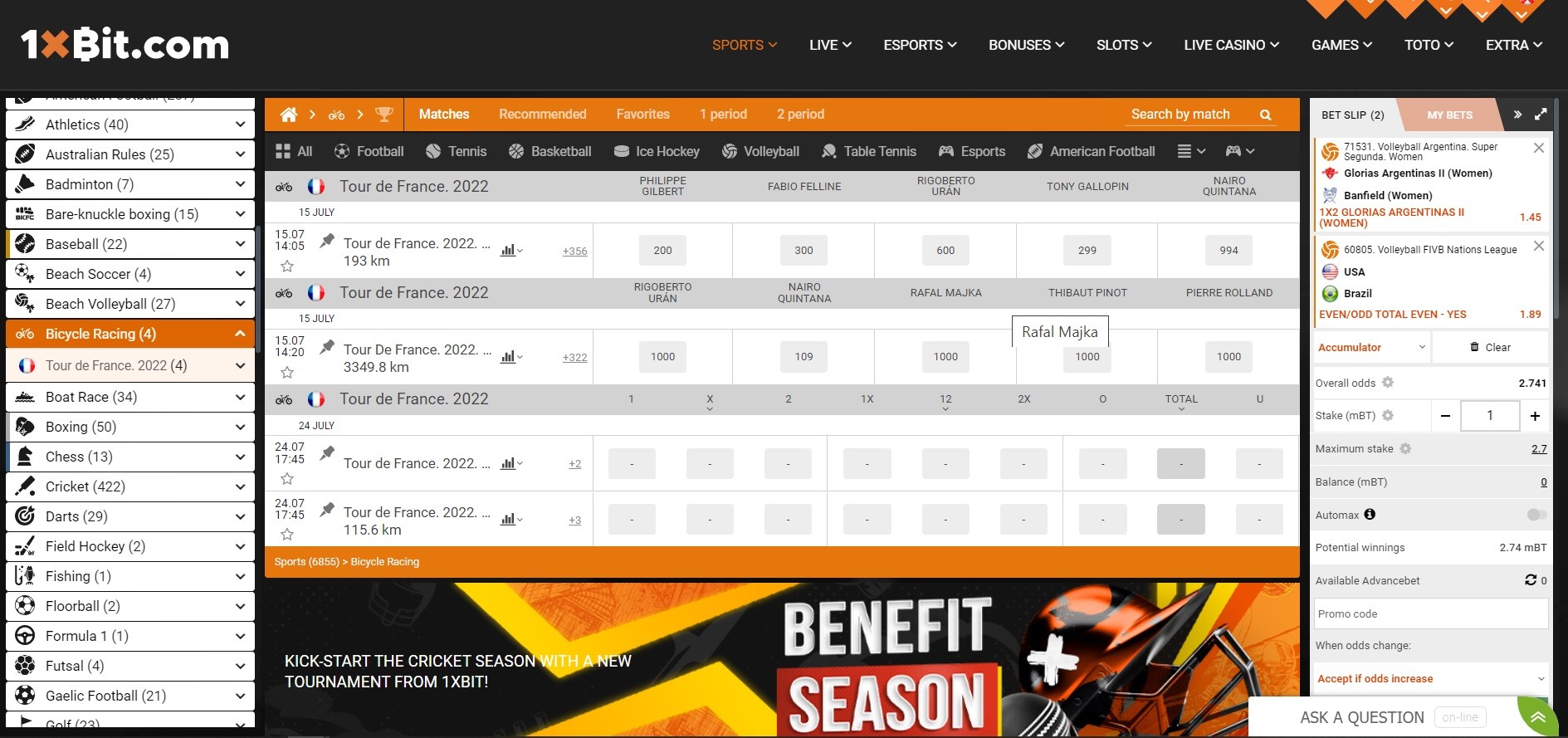Viewport: 1568px width, 738px height.
Task: Open statistics chart for the 193 km race
Action: [x=511, y=251]
